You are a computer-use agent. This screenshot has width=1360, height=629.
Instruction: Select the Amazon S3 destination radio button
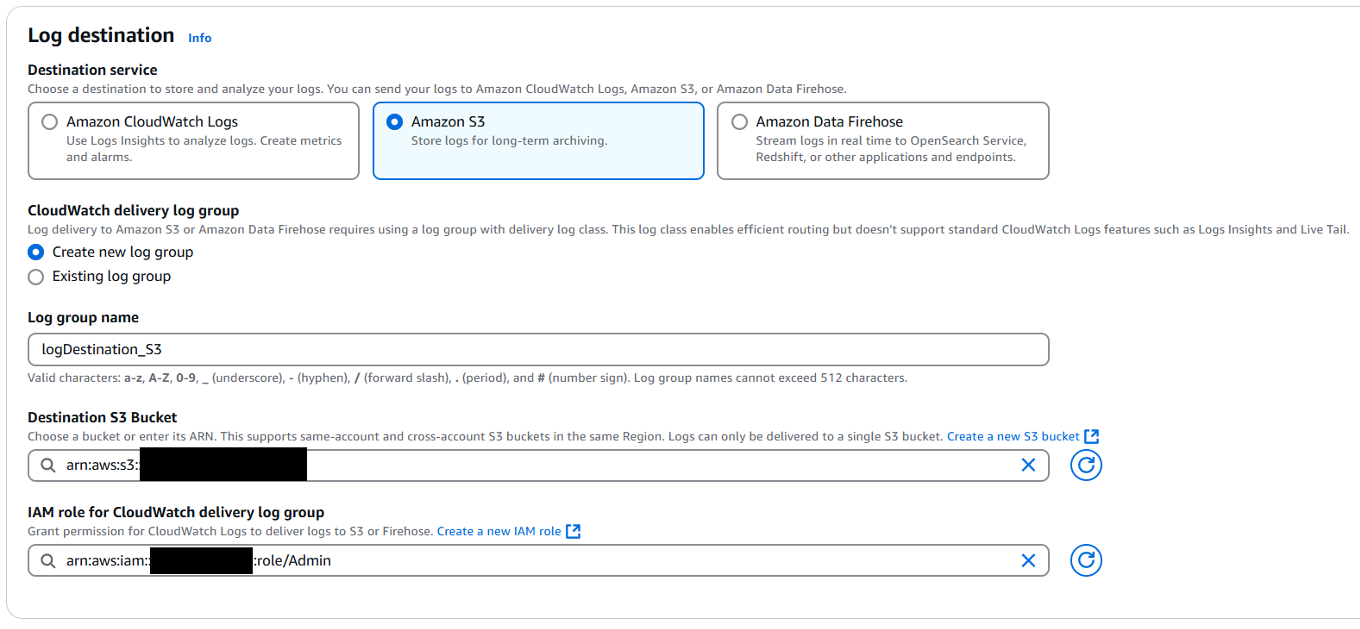click(x=395, y=122)
